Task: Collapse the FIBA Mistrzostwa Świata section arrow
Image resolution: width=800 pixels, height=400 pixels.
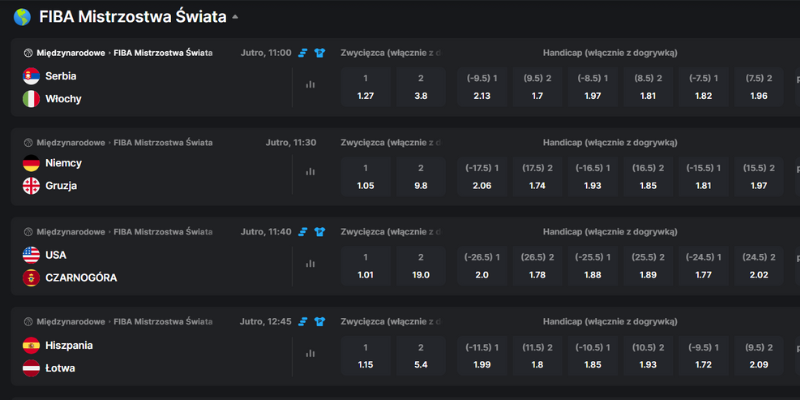Action: click(x=235, y=17)
